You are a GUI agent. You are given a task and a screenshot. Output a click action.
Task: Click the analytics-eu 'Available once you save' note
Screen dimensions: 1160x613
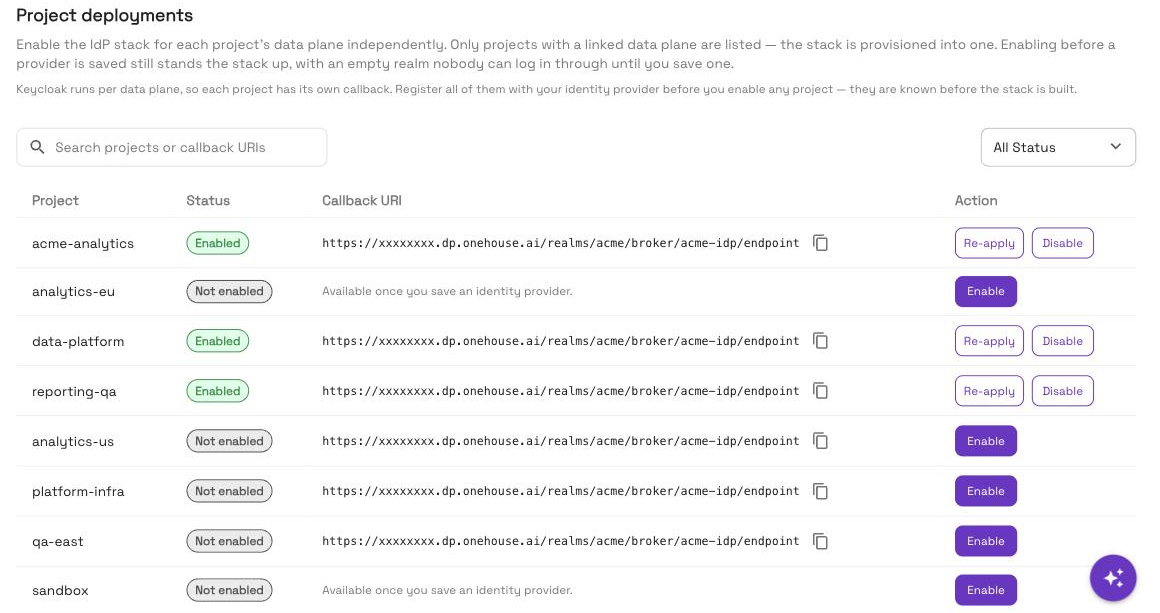[447, 291]
